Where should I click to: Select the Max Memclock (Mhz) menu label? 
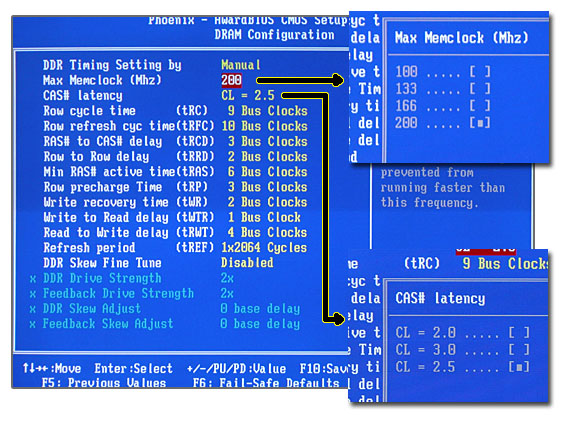point(102,80)
